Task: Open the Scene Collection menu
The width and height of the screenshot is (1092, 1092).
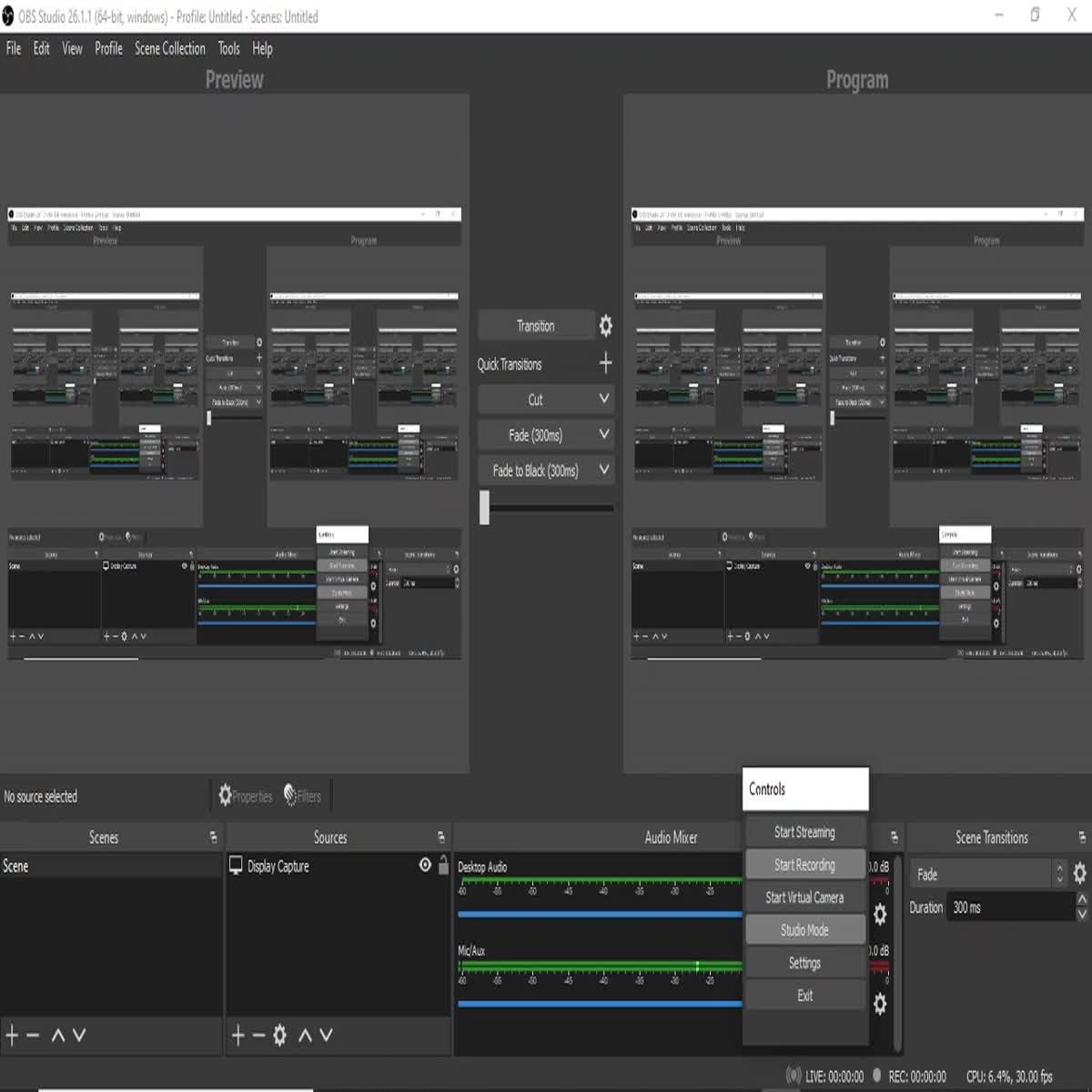Action: pos(169,49)
